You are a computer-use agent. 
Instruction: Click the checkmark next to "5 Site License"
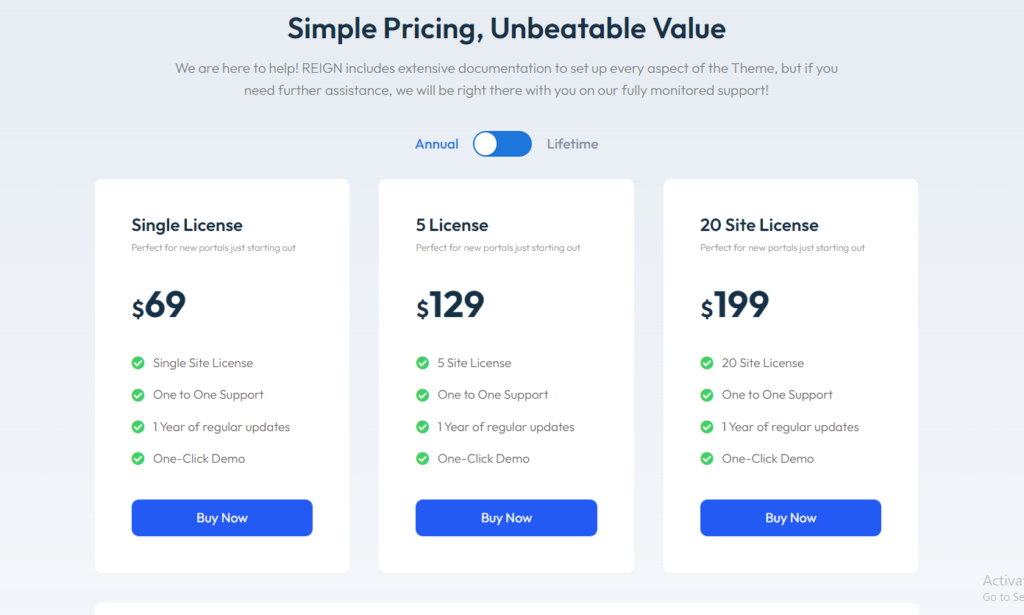point(422,363)
